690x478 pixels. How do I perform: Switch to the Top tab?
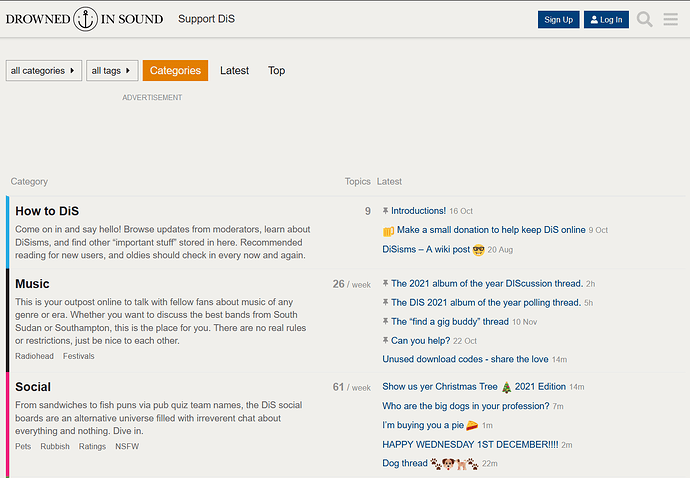point(276,70)
